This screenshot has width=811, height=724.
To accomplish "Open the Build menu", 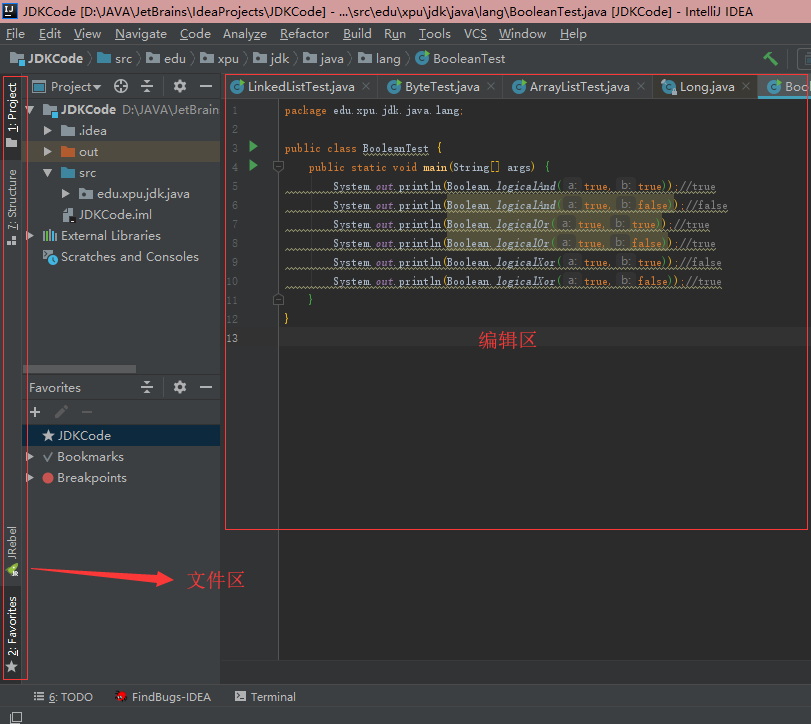I will coord(357,34).
